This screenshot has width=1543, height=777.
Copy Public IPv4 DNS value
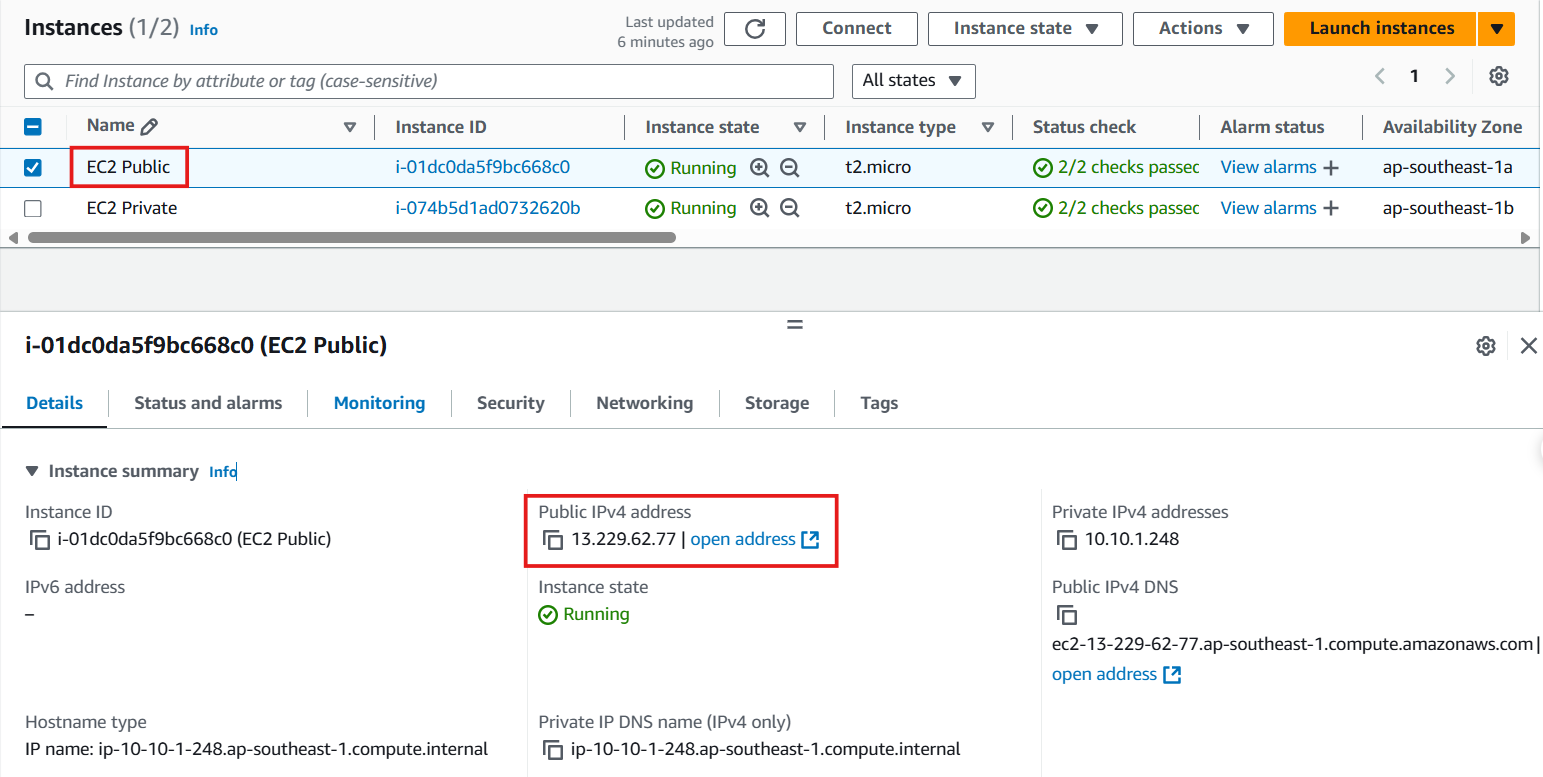point(1067,615)
